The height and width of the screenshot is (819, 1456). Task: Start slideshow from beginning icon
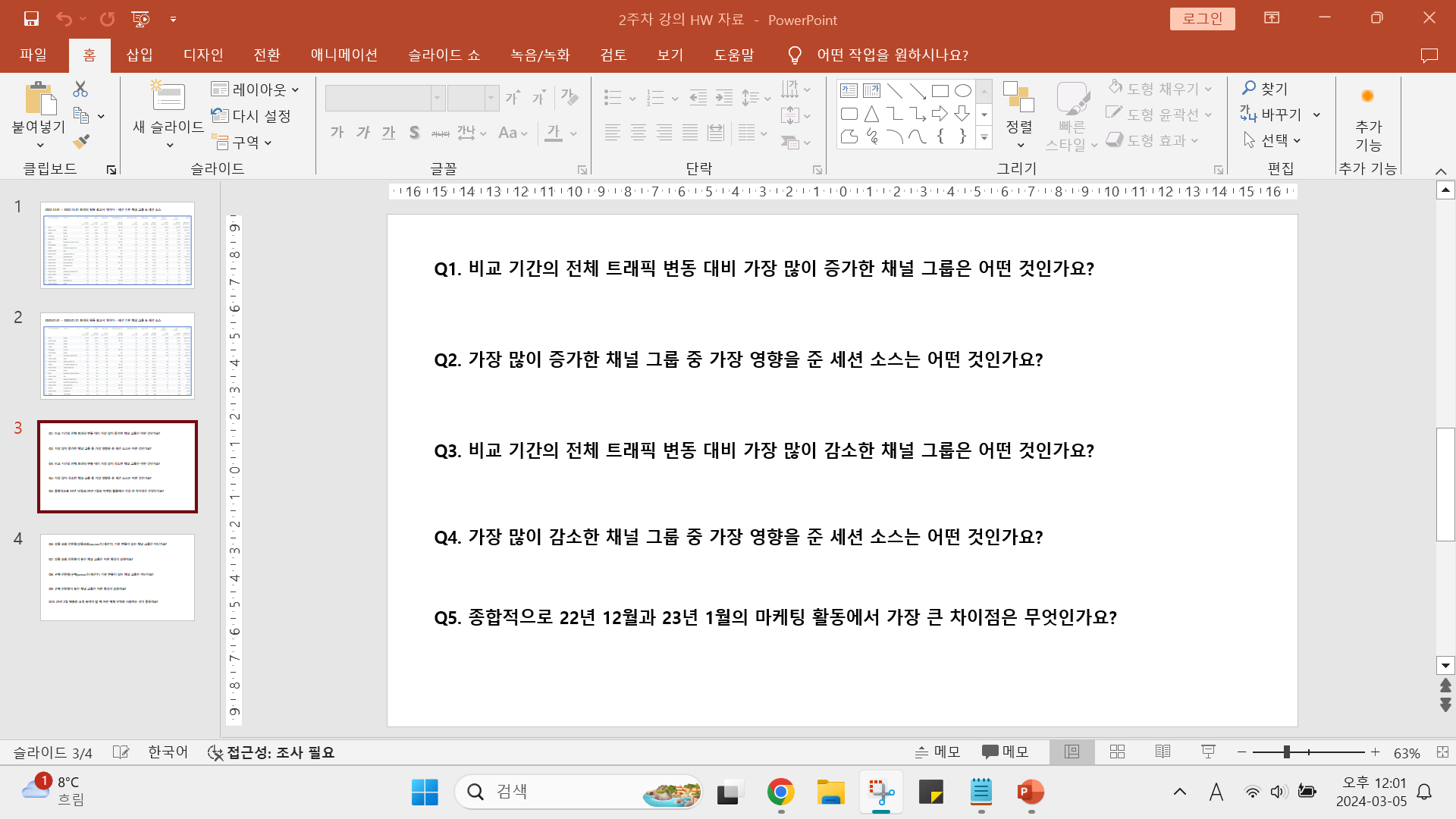[140, 19]
